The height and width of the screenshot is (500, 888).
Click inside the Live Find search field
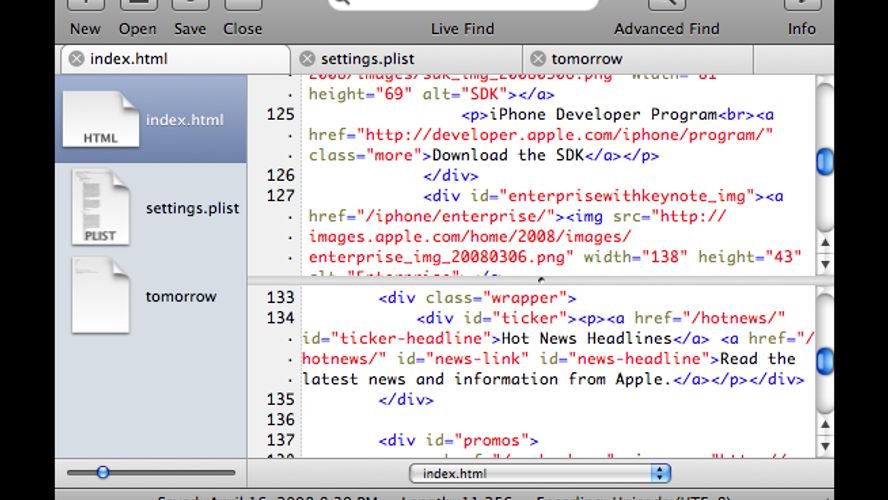[462, 4]
